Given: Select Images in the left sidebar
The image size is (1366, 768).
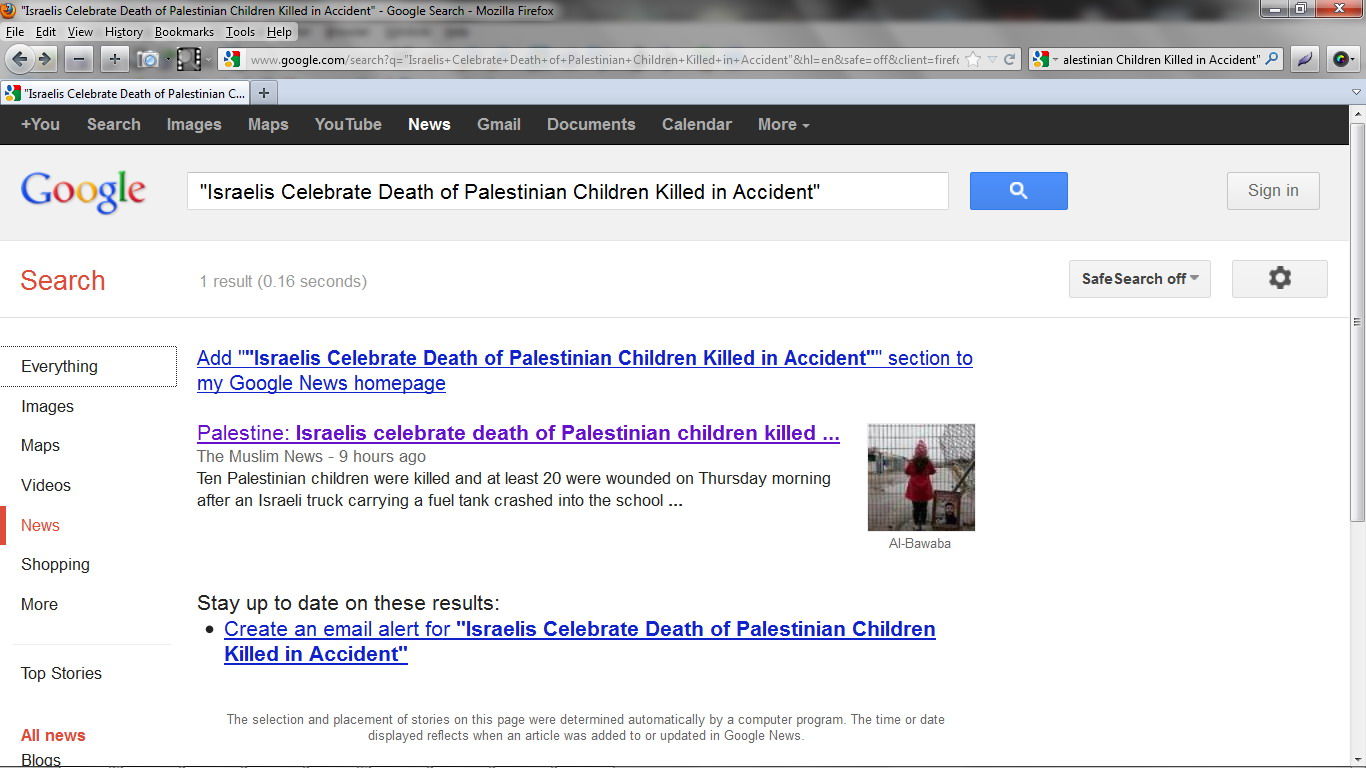Looking at the screenshot, I should [47, 406].
